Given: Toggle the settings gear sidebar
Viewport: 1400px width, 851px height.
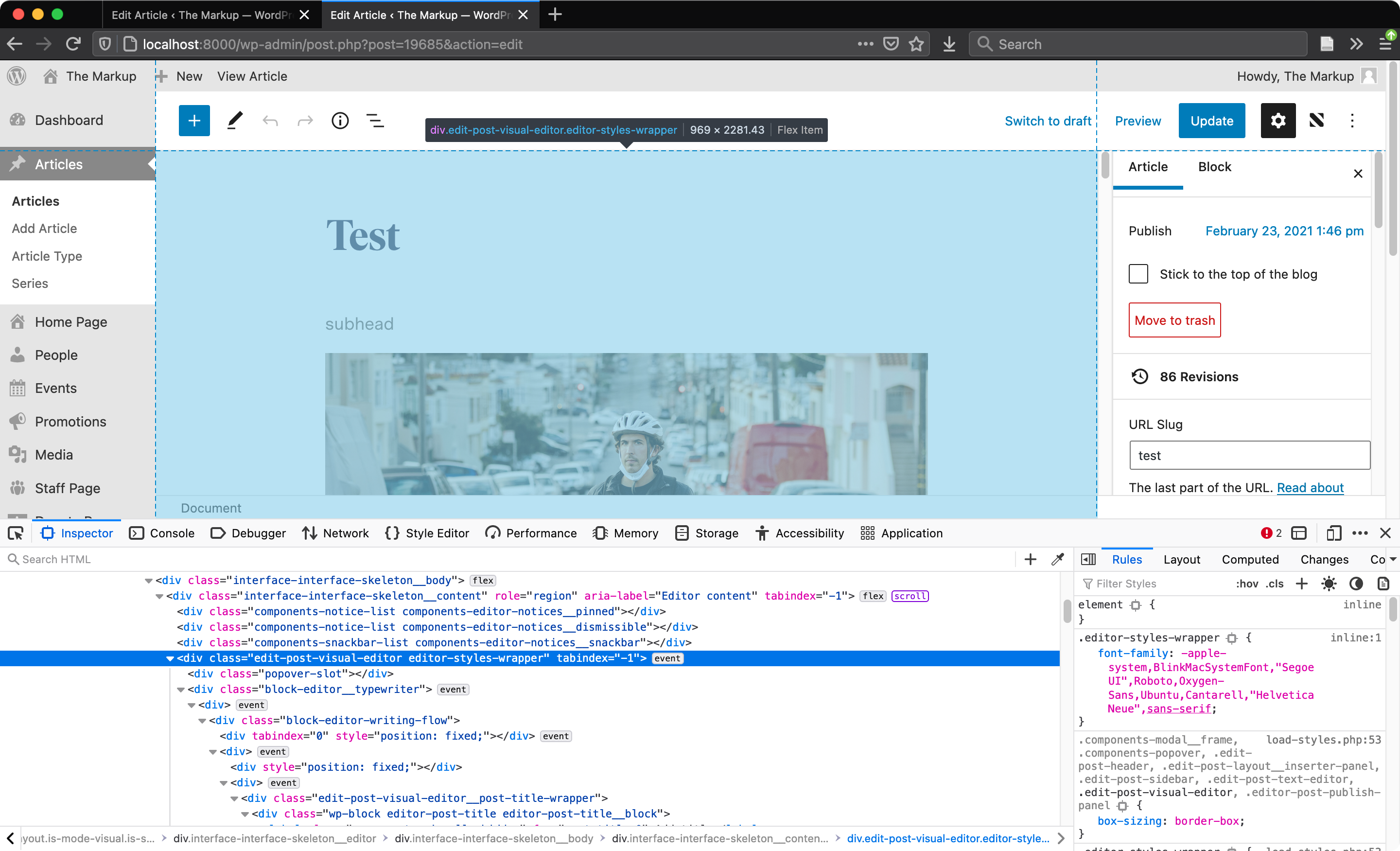Looking at the screenshot, I should pos(1277,121).
